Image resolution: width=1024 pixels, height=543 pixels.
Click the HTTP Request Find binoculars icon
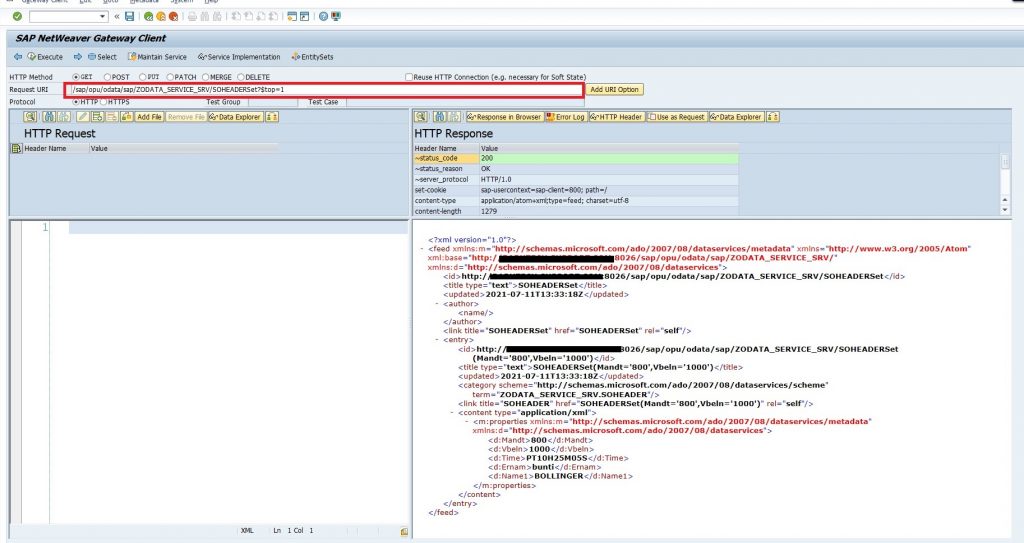(x=49, y=117)
